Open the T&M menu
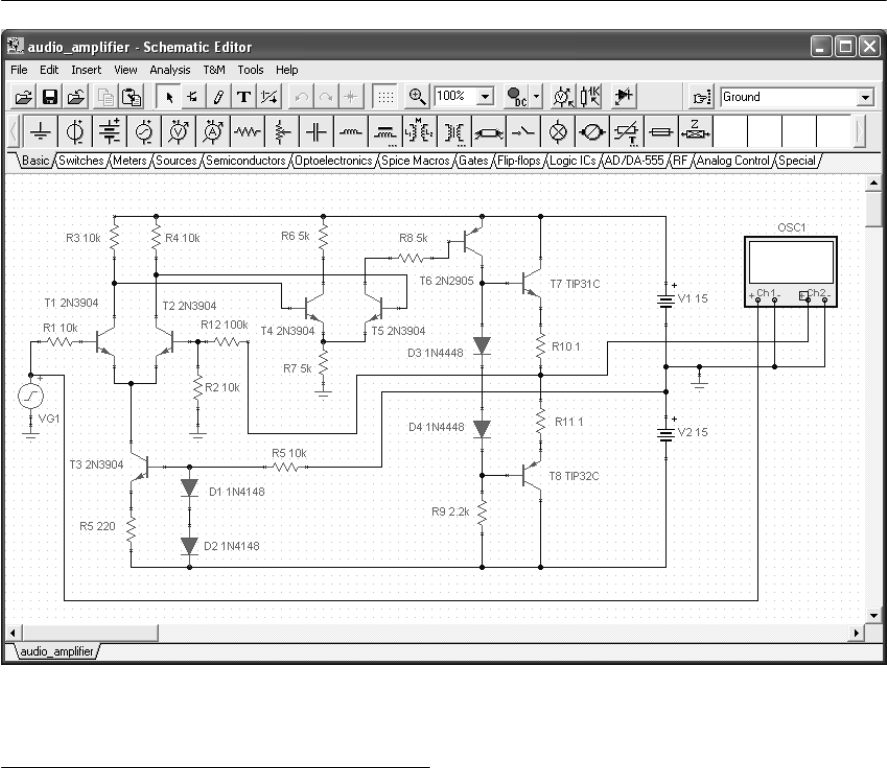 [x=214, y=70]
